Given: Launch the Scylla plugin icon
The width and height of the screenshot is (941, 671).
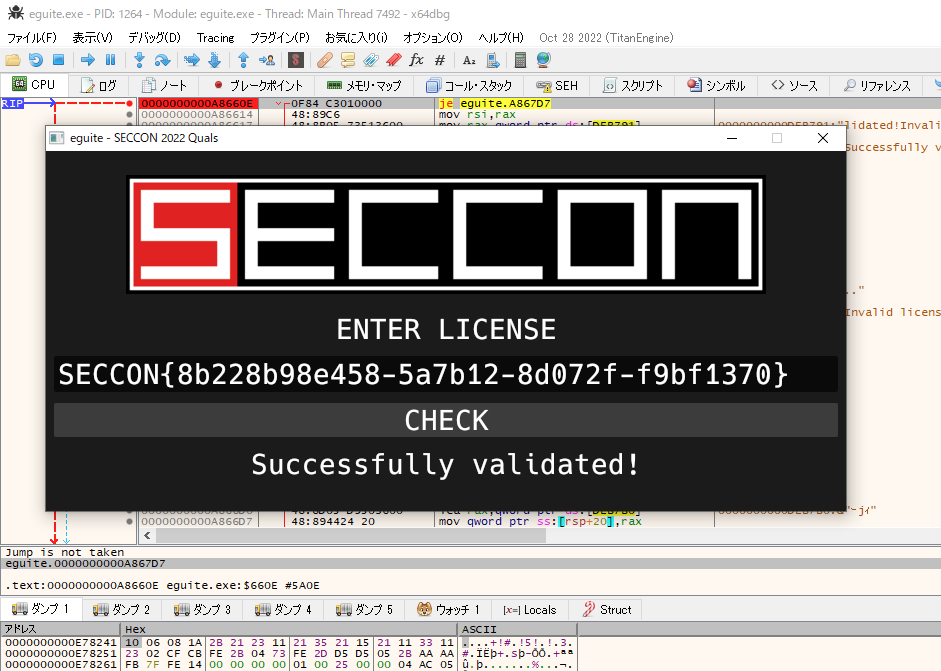Looking at the screenshot, I should 295,60.
